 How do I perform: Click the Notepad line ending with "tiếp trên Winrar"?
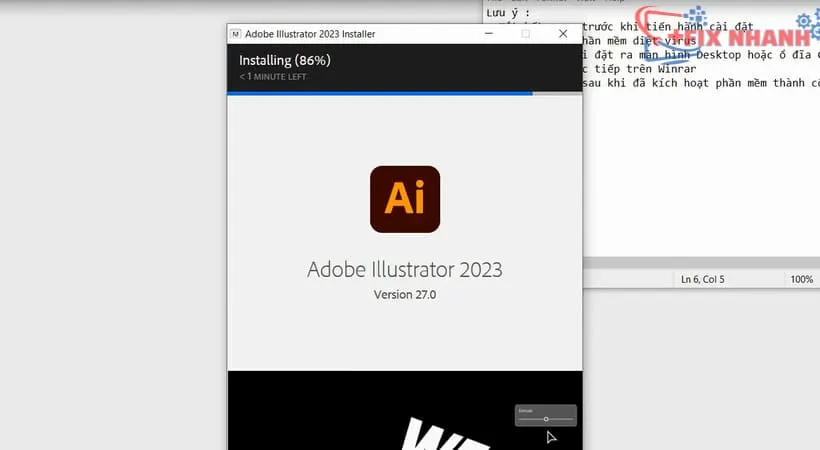click(639, 69)
